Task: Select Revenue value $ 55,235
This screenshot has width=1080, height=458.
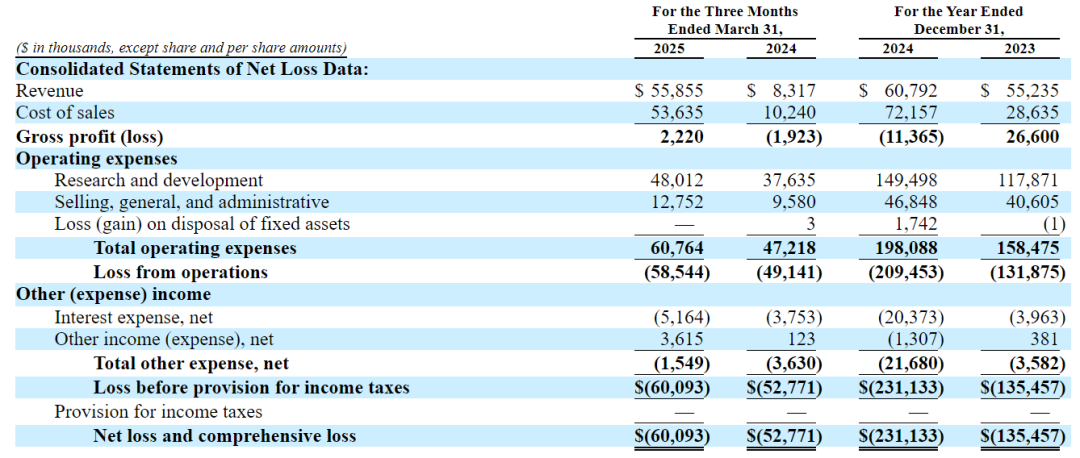Action: tap(1019, 91)
